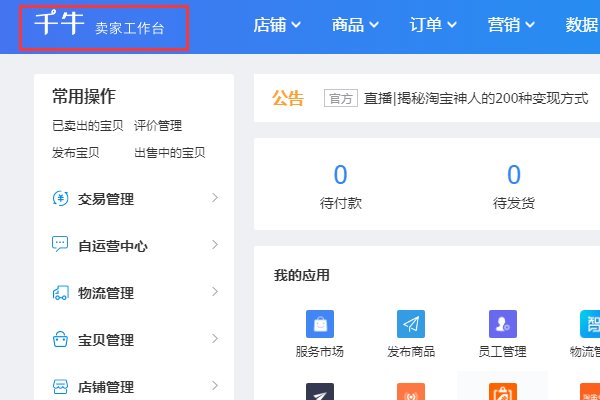Screen dimensions: 600x400
Task: Click the 物流管理 truck icon
Action: point(60,293)
